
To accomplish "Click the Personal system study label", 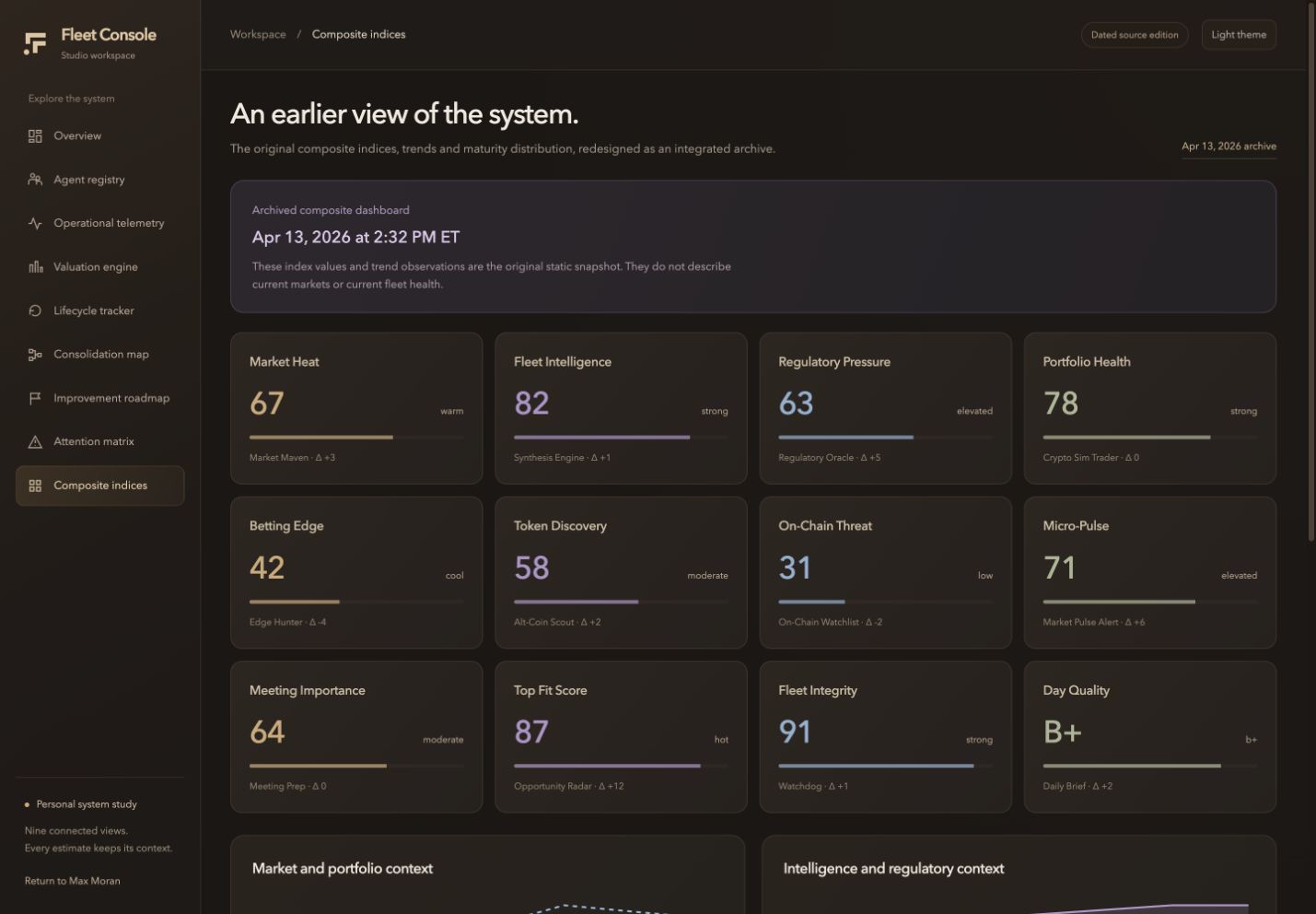I will (87, 804).
